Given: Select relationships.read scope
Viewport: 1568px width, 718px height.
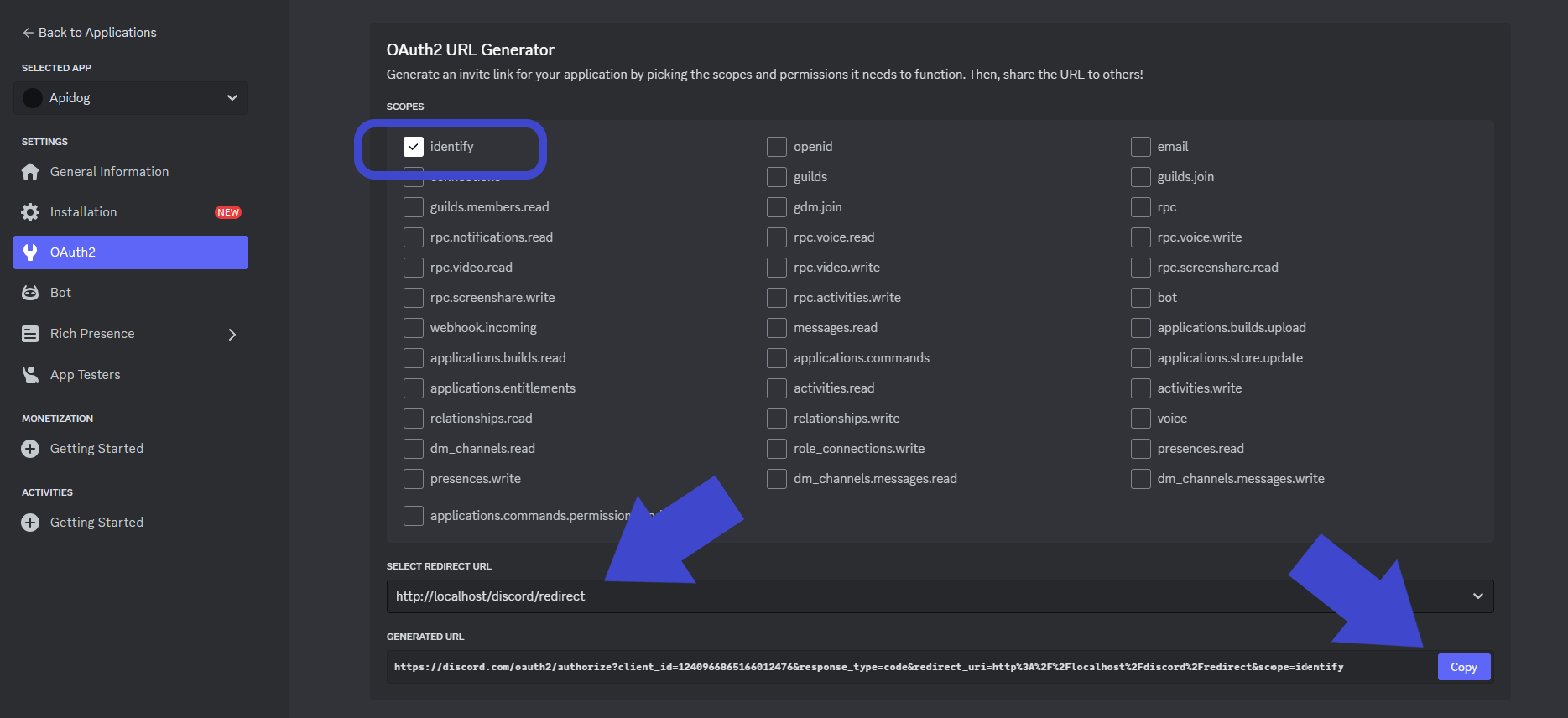Looking at the screenshot, I should [414, 419].
